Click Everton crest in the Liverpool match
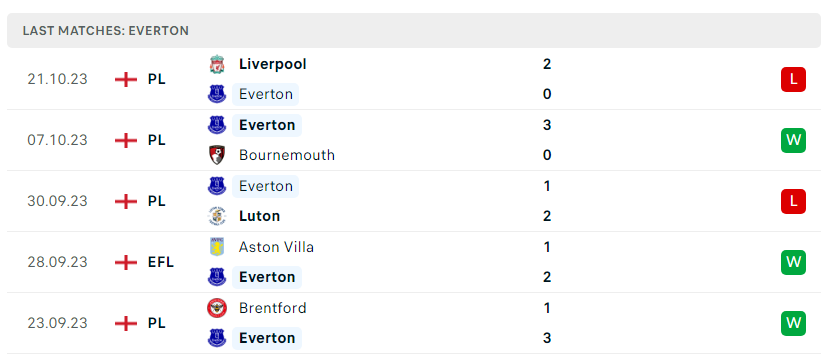 (x=217, y=94)
